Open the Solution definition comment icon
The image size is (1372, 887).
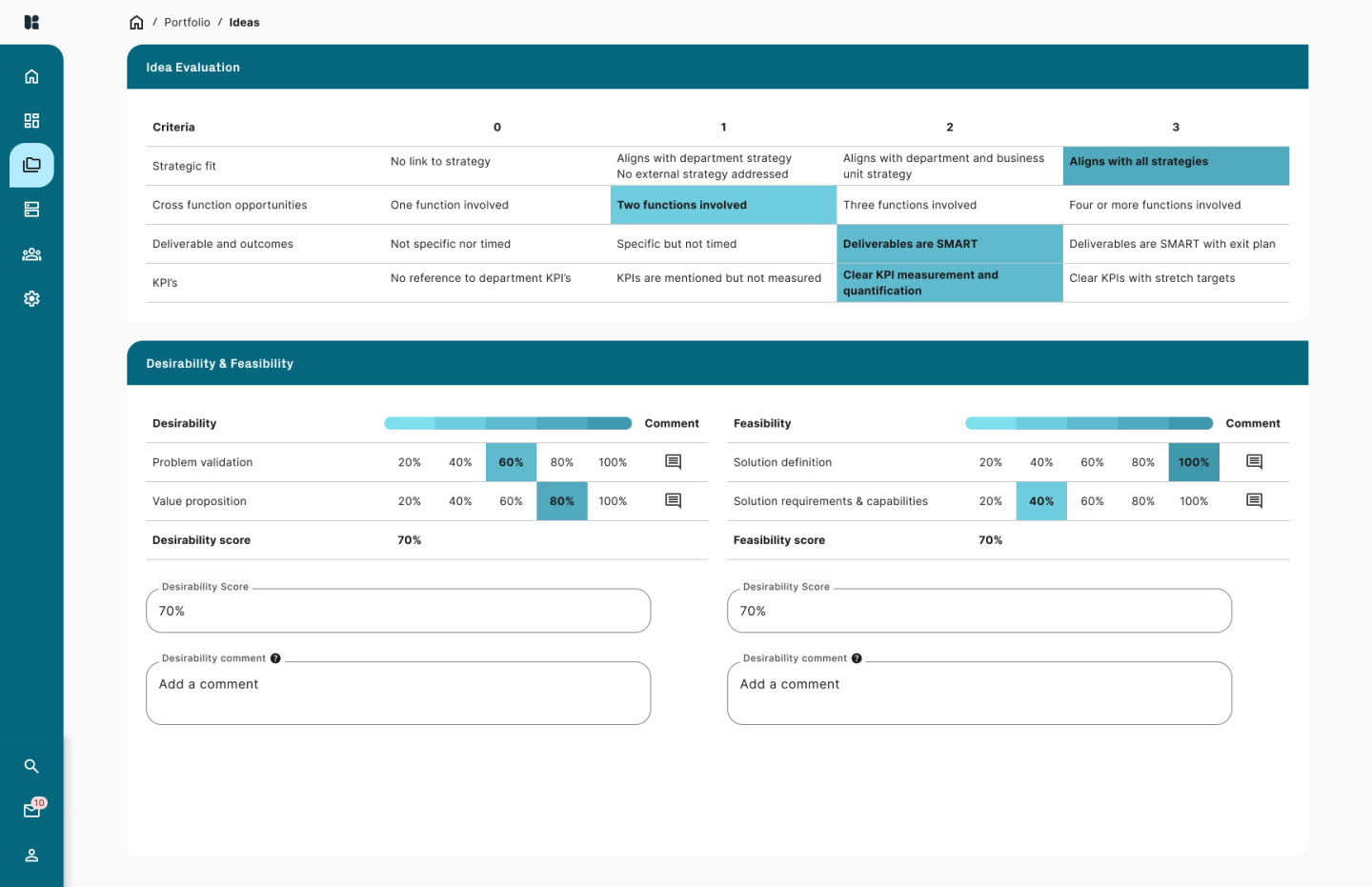tap(1254, 461)
